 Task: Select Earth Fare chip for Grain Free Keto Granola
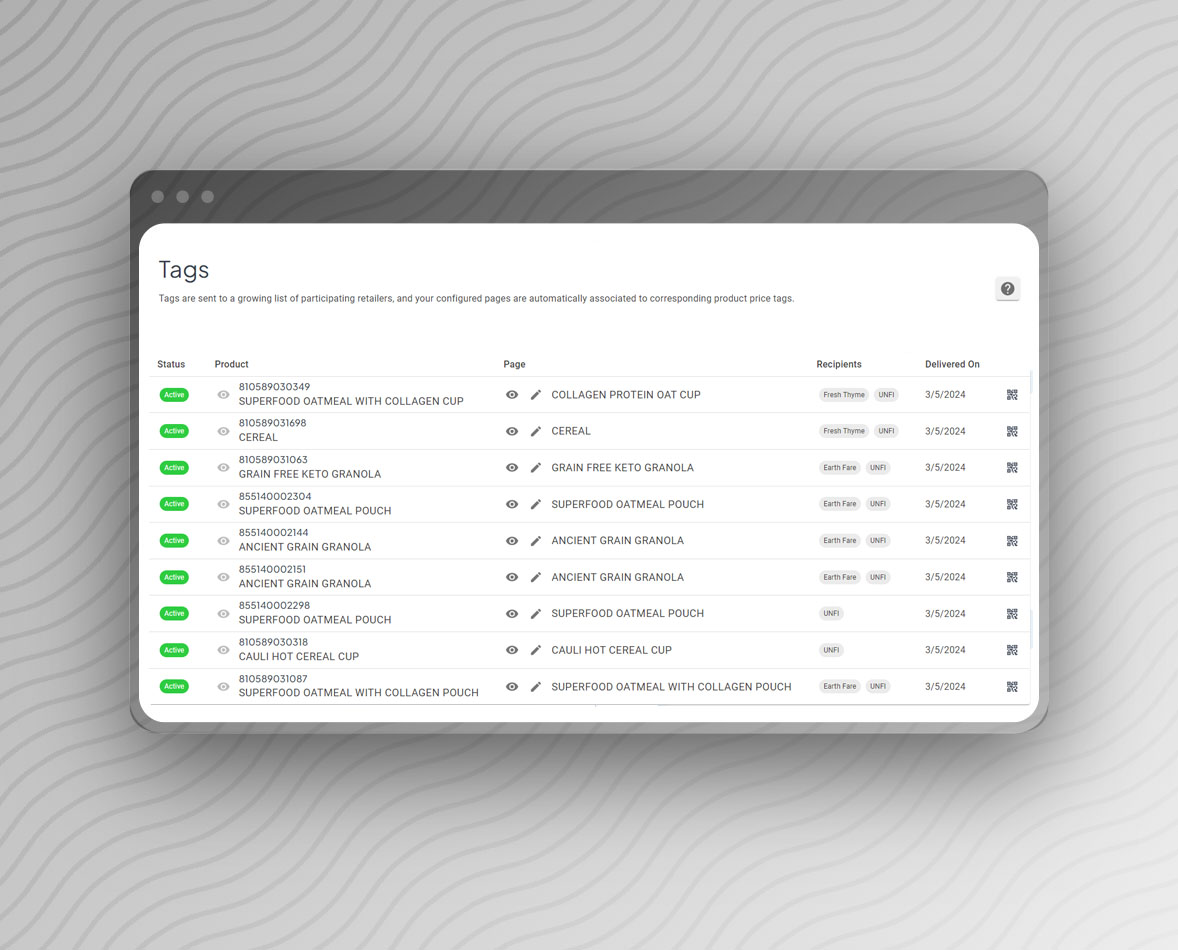pos(840,468)
